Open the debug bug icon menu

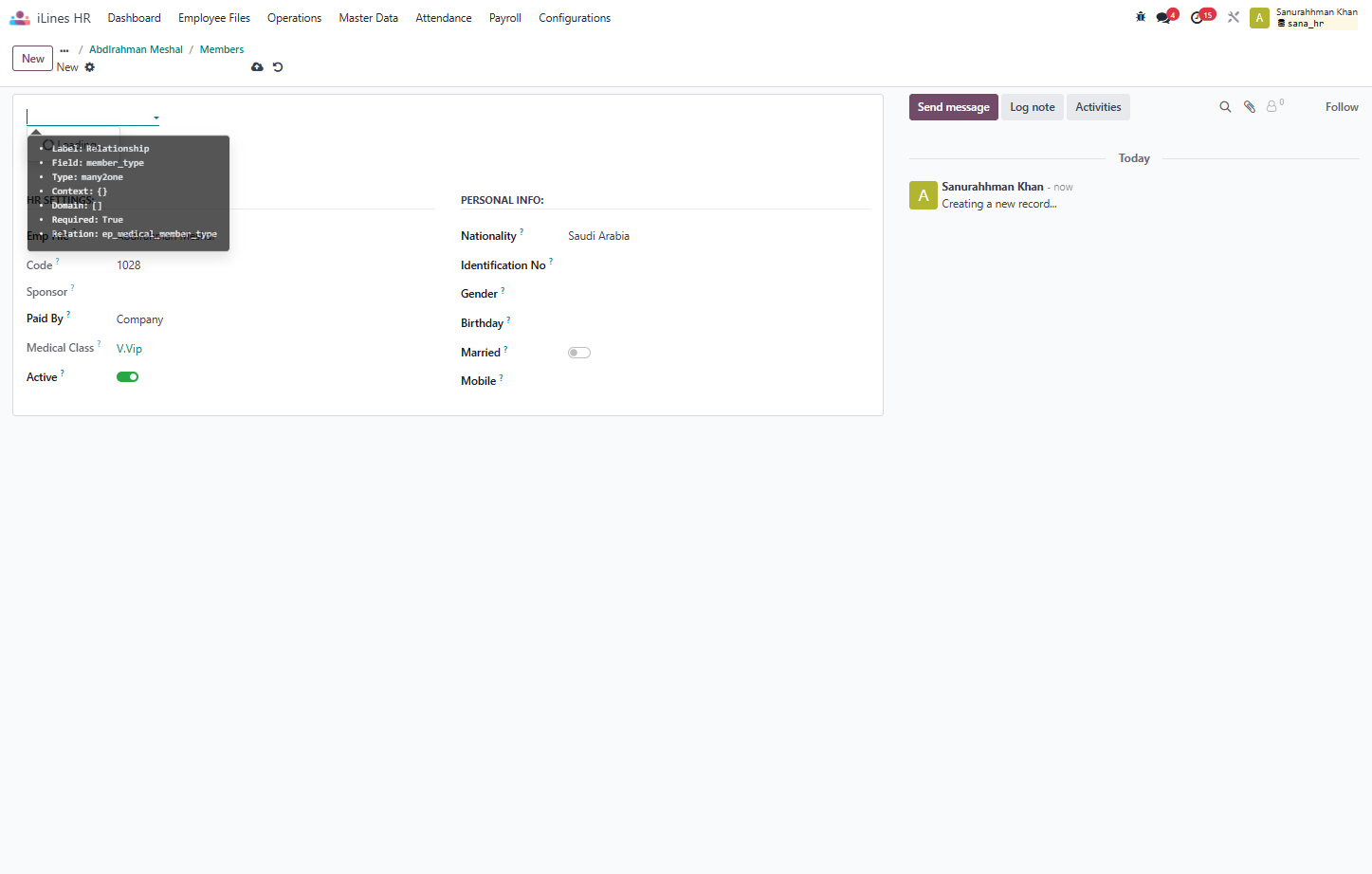click(x=1141, y=17)
